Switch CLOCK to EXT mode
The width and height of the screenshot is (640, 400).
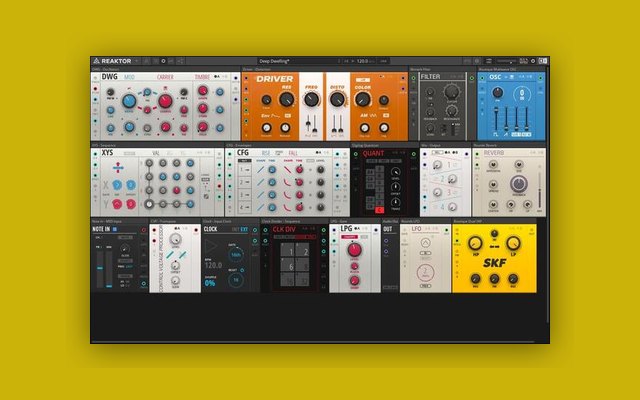pos(244,229)
